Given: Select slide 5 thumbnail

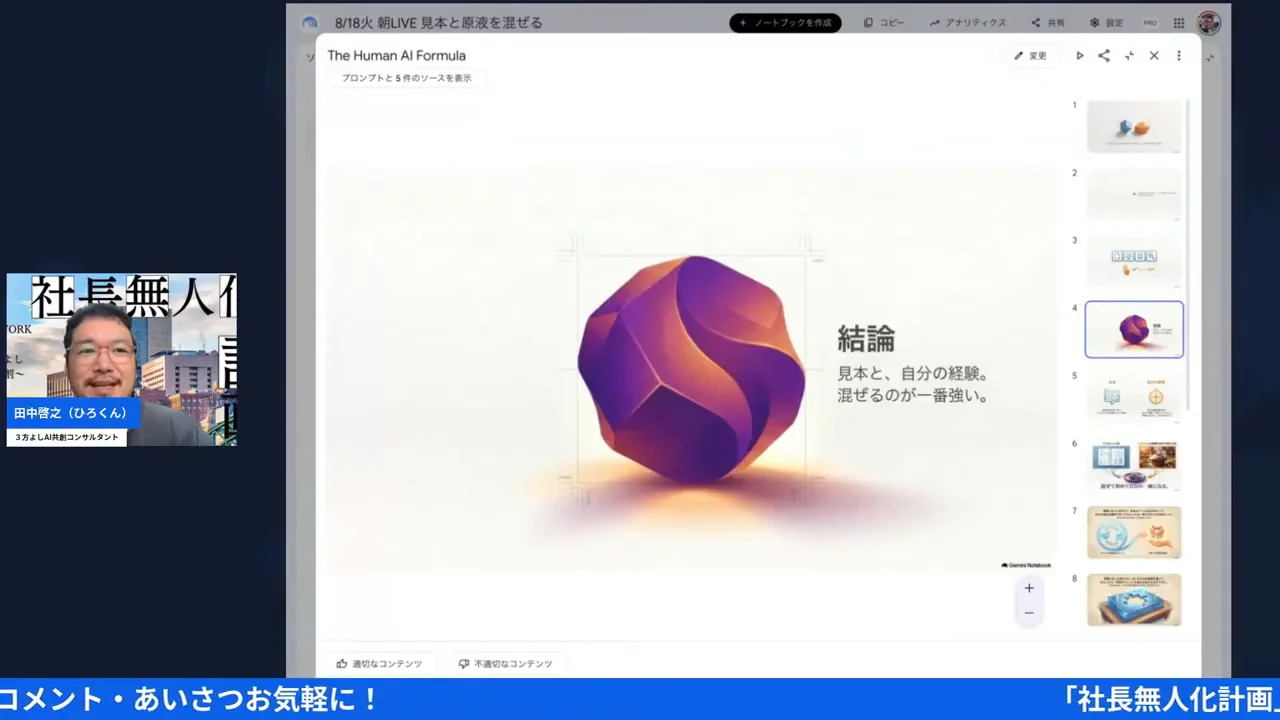Looking at the screenshot, I should click(1134, 397).
